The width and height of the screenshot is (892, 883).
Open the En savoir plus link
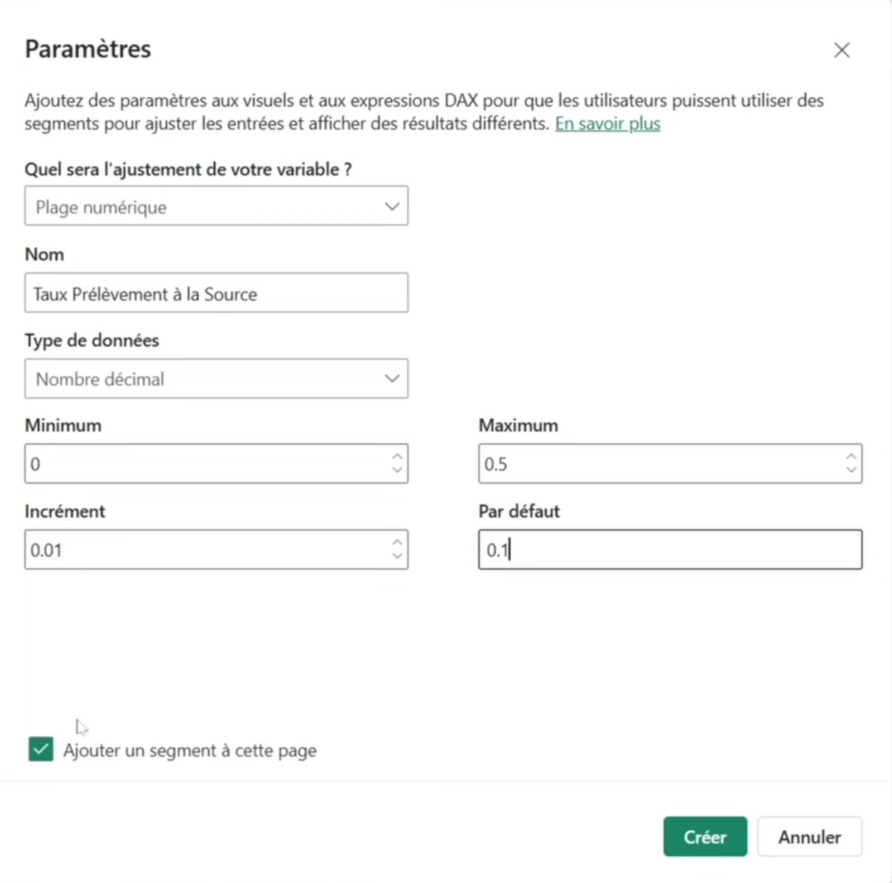pos(607,124)
